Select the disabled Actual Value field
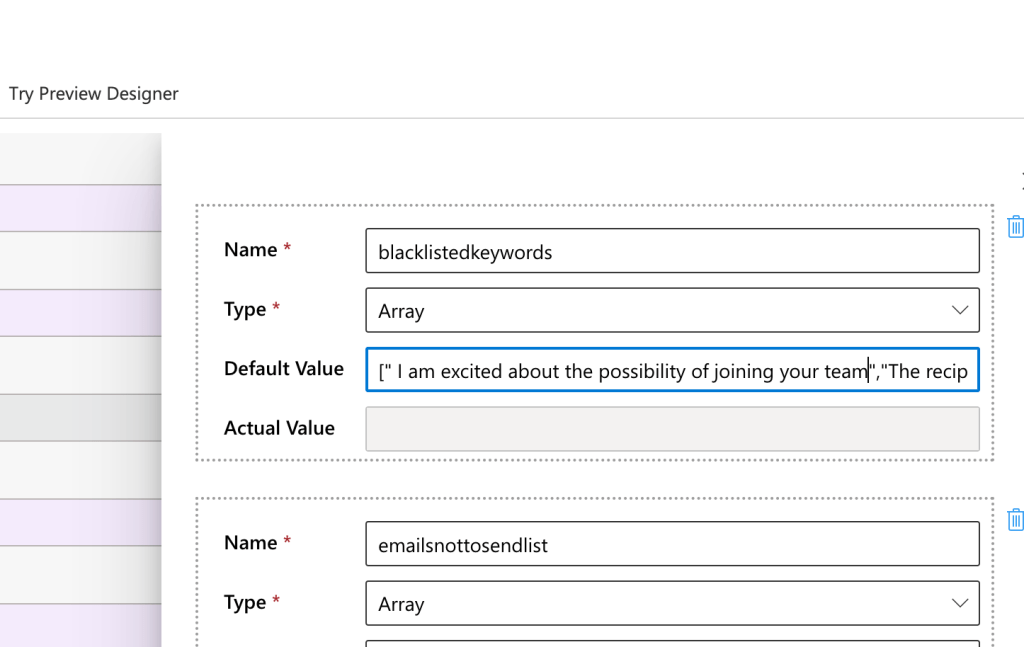The image size is (1024, 647). (672, 429)
